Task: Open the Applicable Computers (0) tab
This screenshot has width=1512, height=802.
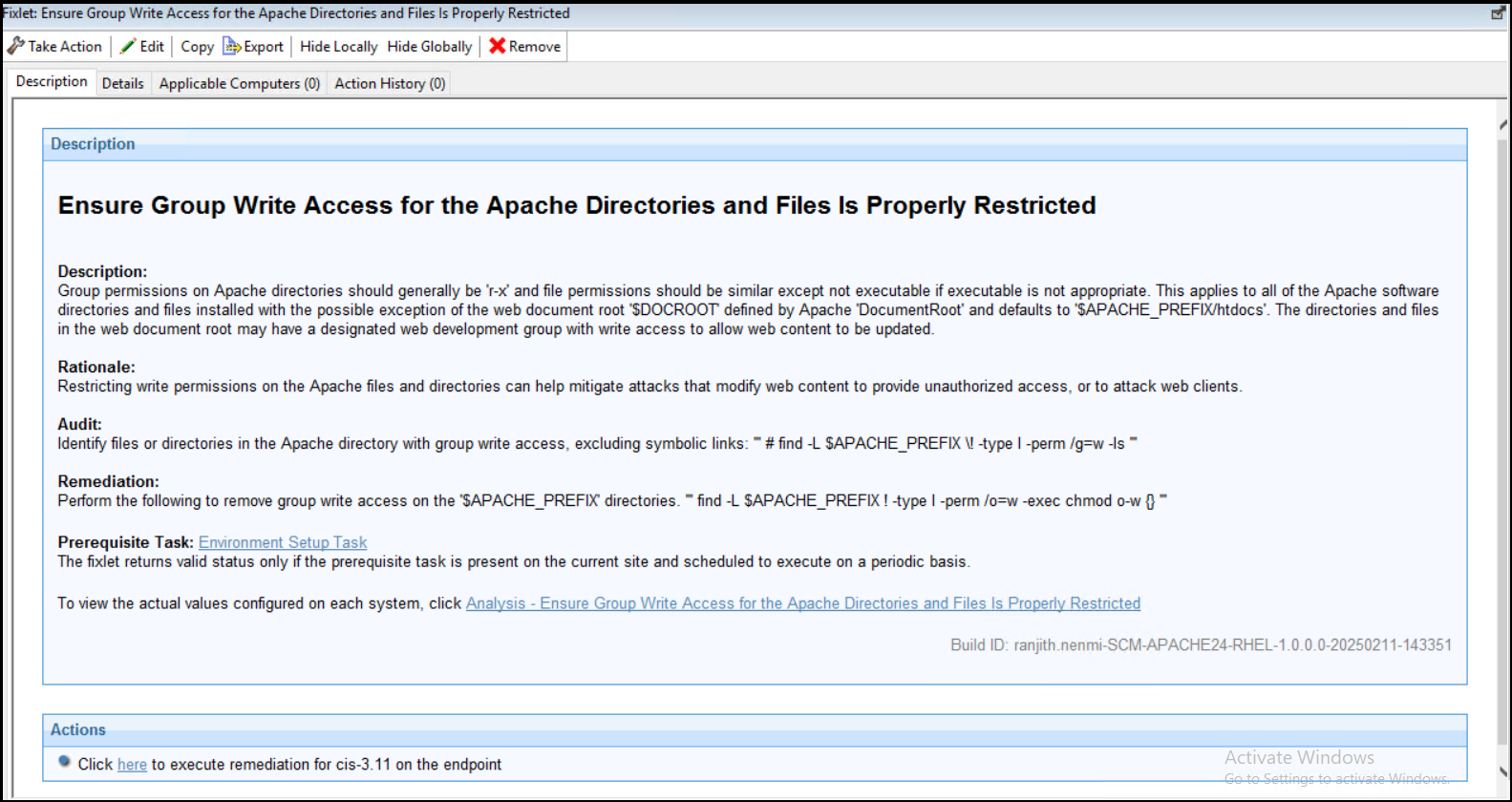Action: [240, 84]
